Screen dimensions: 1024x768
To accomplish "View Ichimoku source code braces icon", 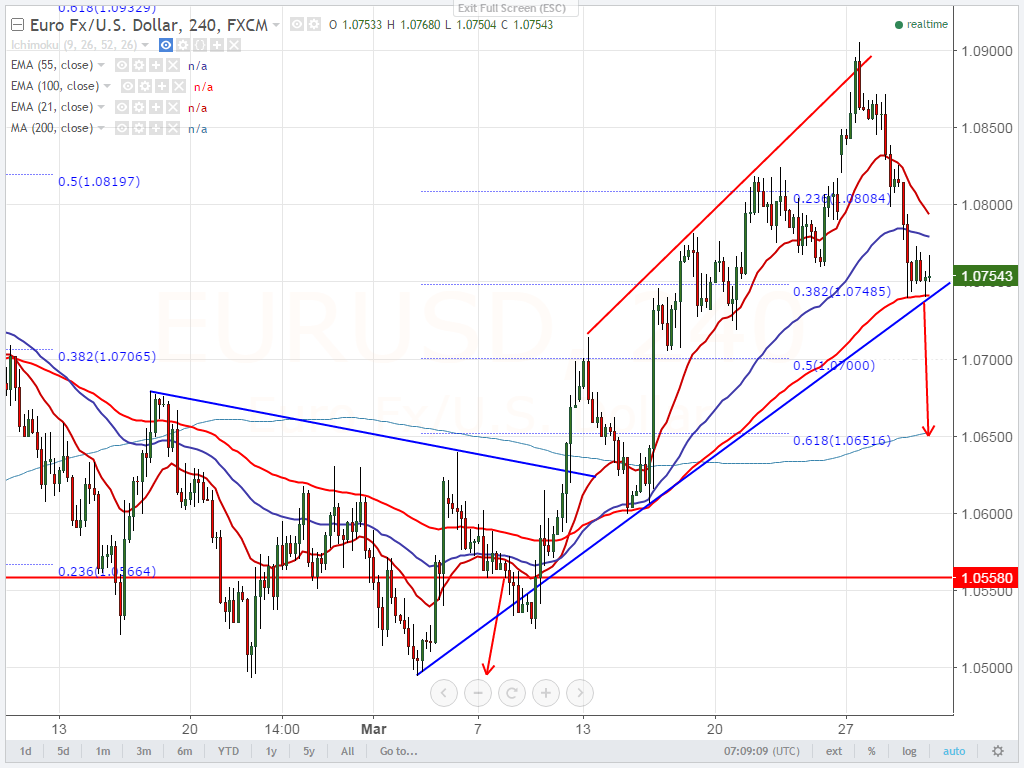I will (x=200, y=45).
